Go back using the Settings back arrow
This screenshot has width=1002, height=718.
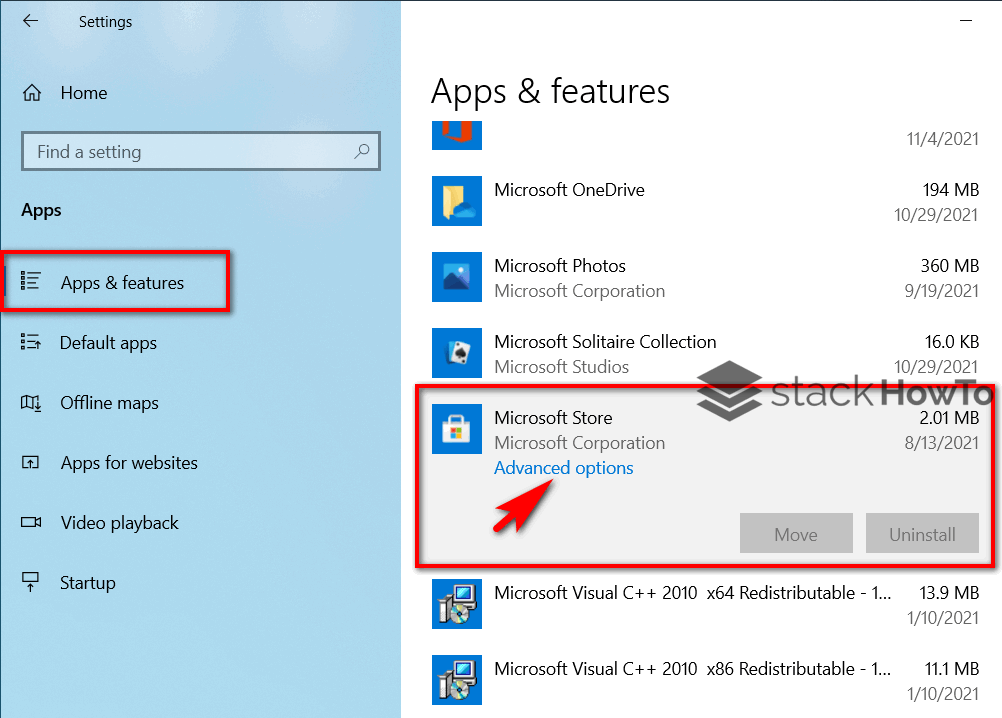click(x=31, y=21)
